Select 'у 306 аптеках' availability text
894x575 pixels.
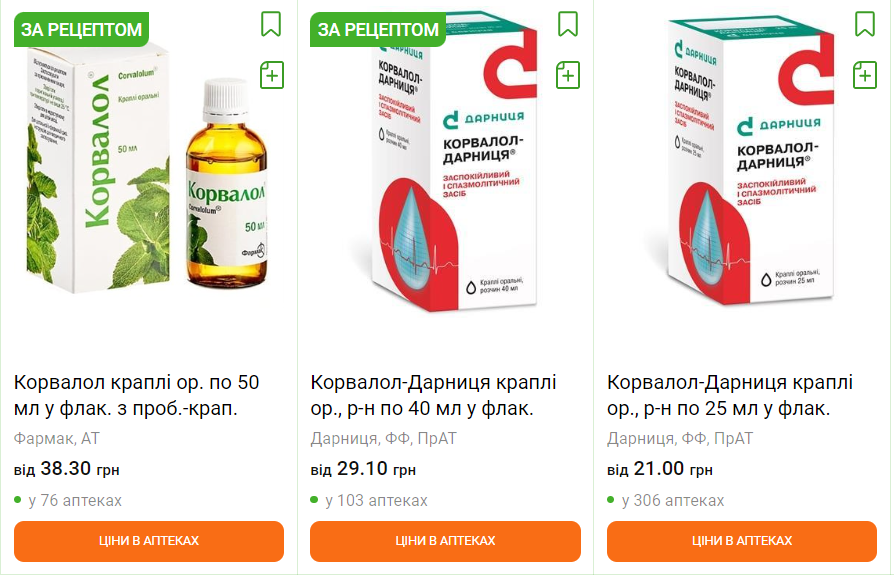673,500
